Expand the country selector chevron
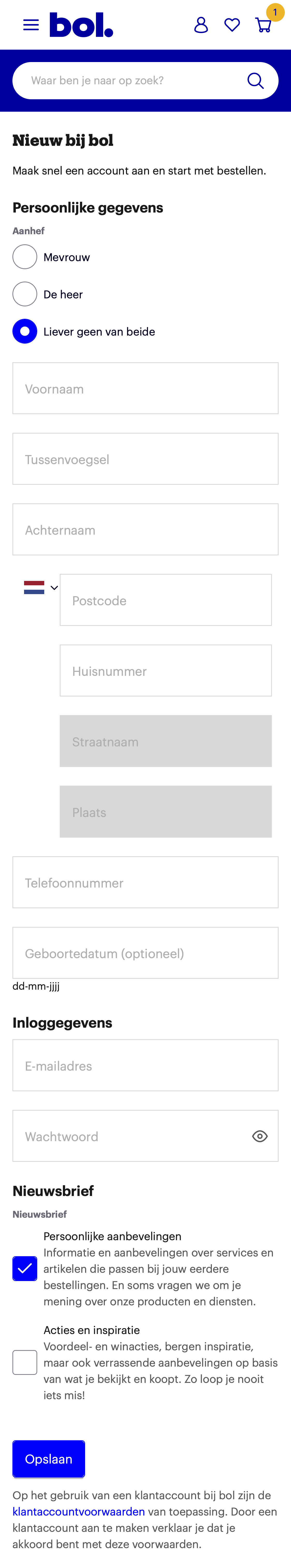 point(54,588)
